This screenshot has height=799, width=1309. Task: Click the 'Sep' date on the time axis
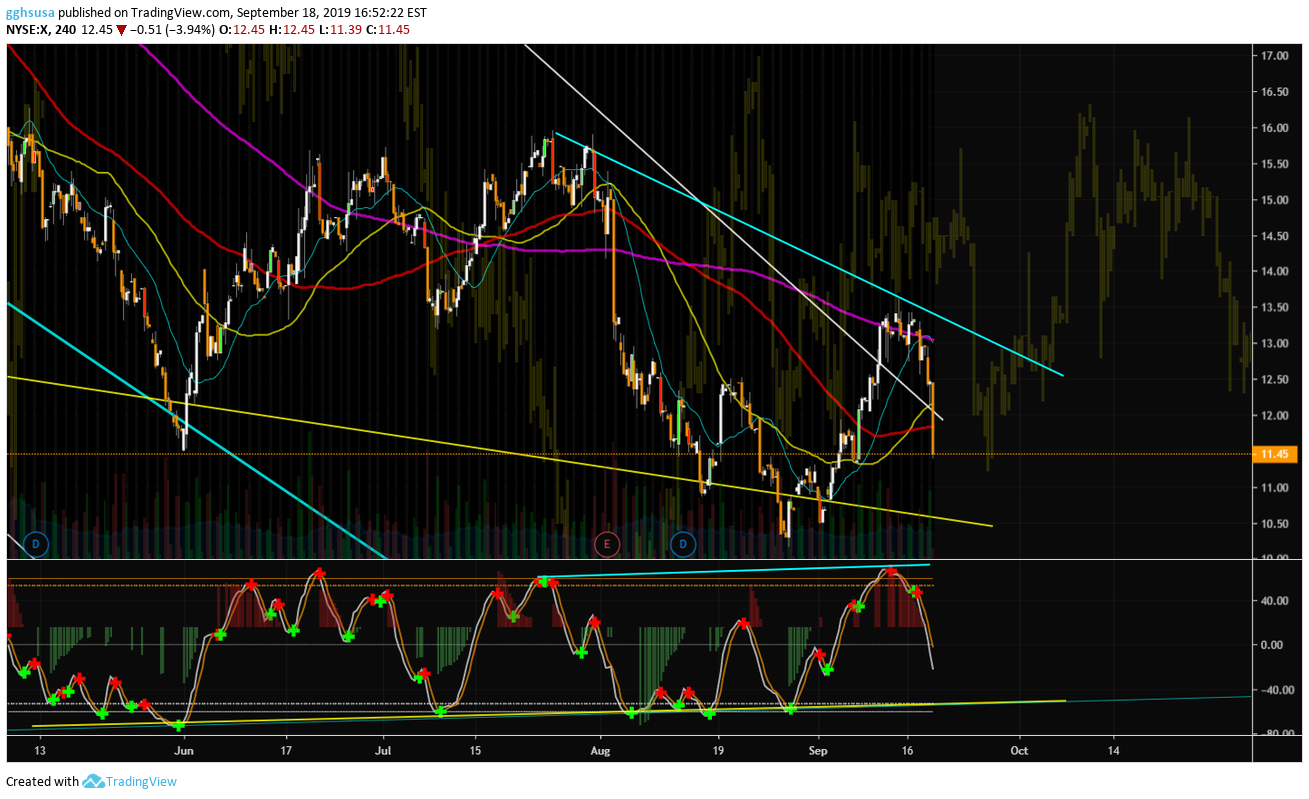(819, 749)
